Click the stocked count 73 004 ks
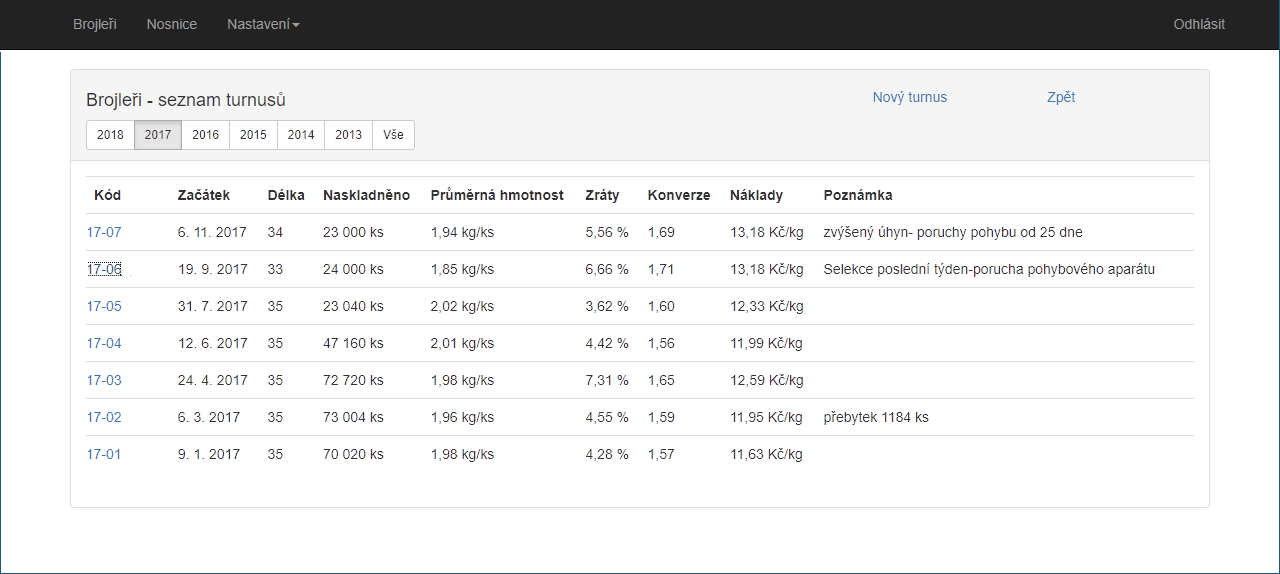The width and height of the screenshot is (1280, 574). click(x=353, y=417)
